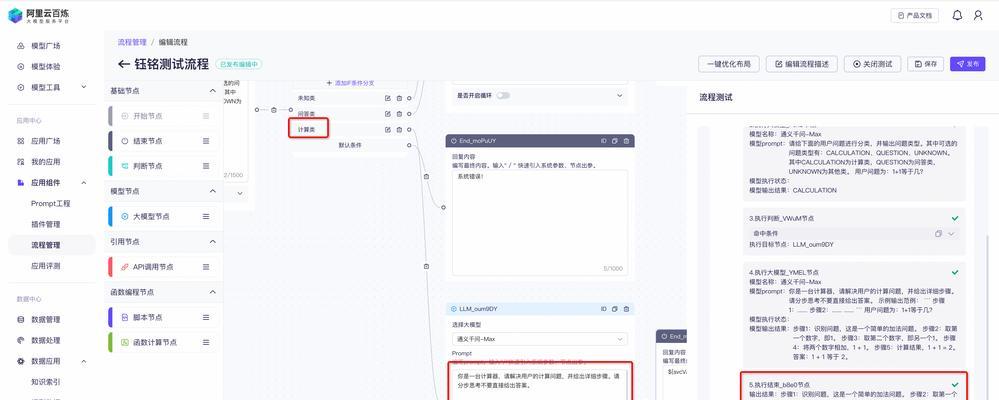Click drag handle icon of 大模型节点
Screen dimensions: 999x400
coord(206,217)
